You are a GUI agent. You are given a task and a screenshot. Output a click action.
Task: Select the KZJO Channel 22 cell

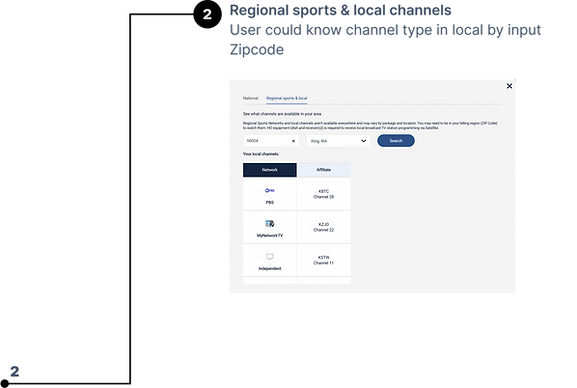(x=324, y=227)
